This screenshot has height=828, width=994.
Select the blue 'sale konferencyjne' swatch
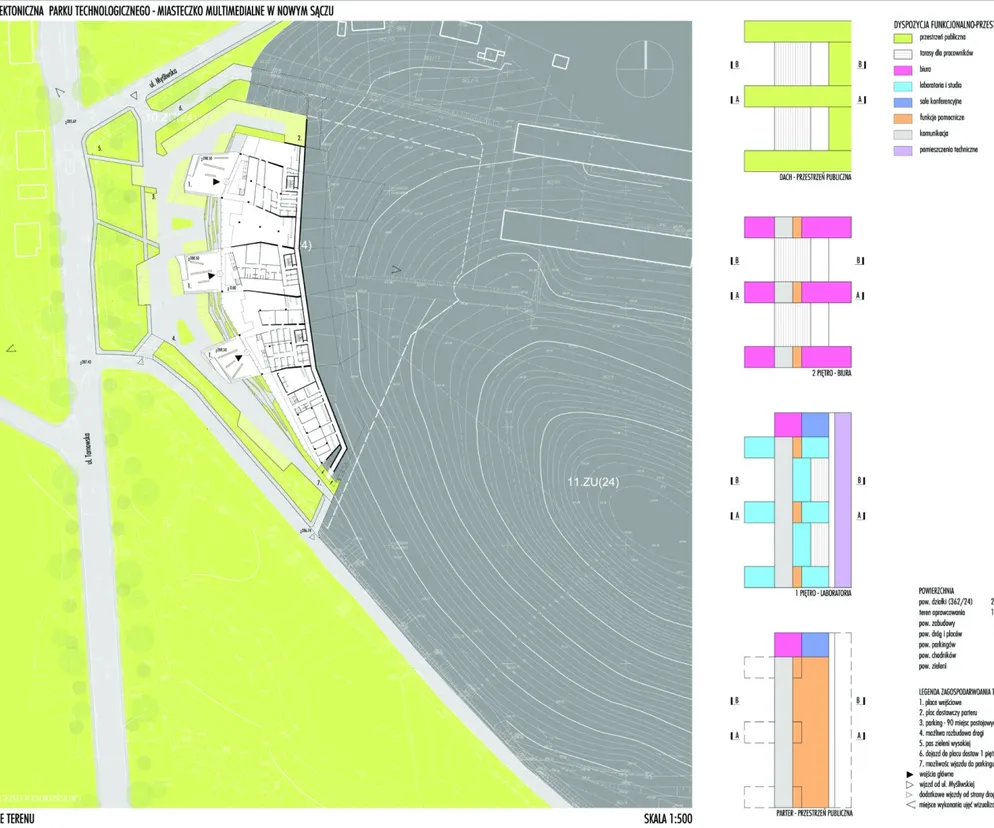[903, 102]
